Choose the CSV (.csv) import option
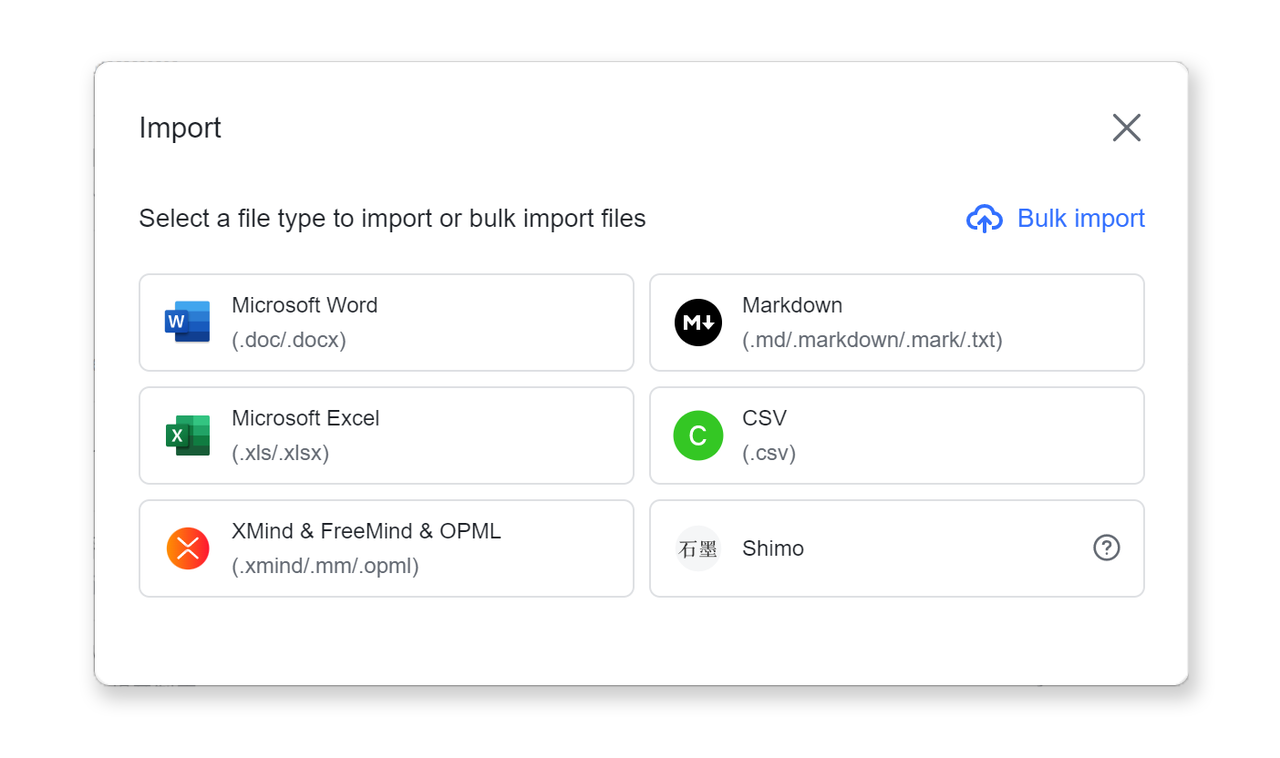The height and width of the screenshot is (758, 1280). 896,435
